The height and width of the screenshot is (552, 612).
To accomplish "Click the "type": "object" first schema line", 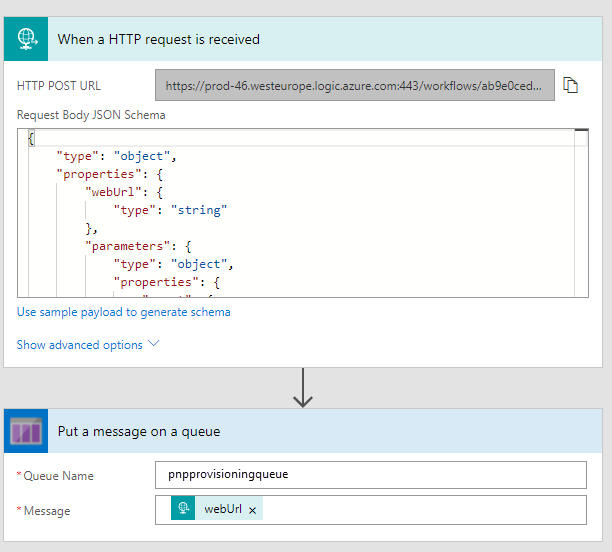I will tap(116, 156).
